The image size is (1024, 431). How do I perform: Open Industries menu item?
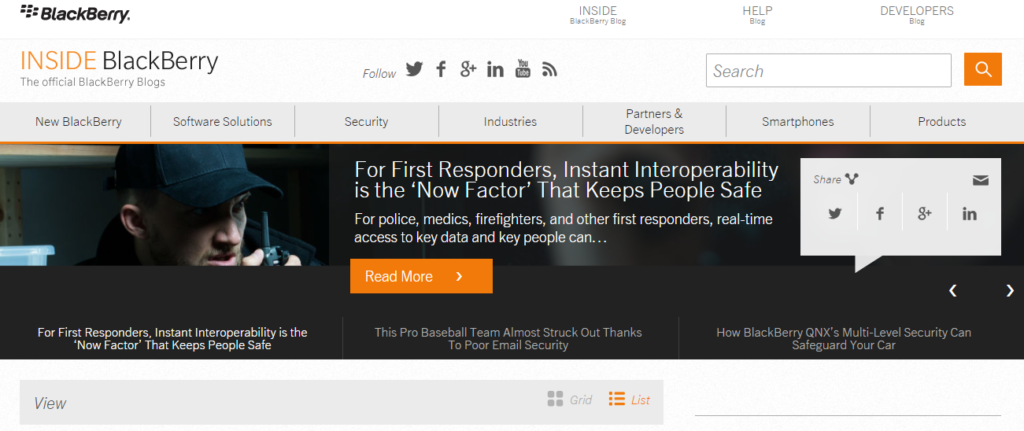(510, 121)
